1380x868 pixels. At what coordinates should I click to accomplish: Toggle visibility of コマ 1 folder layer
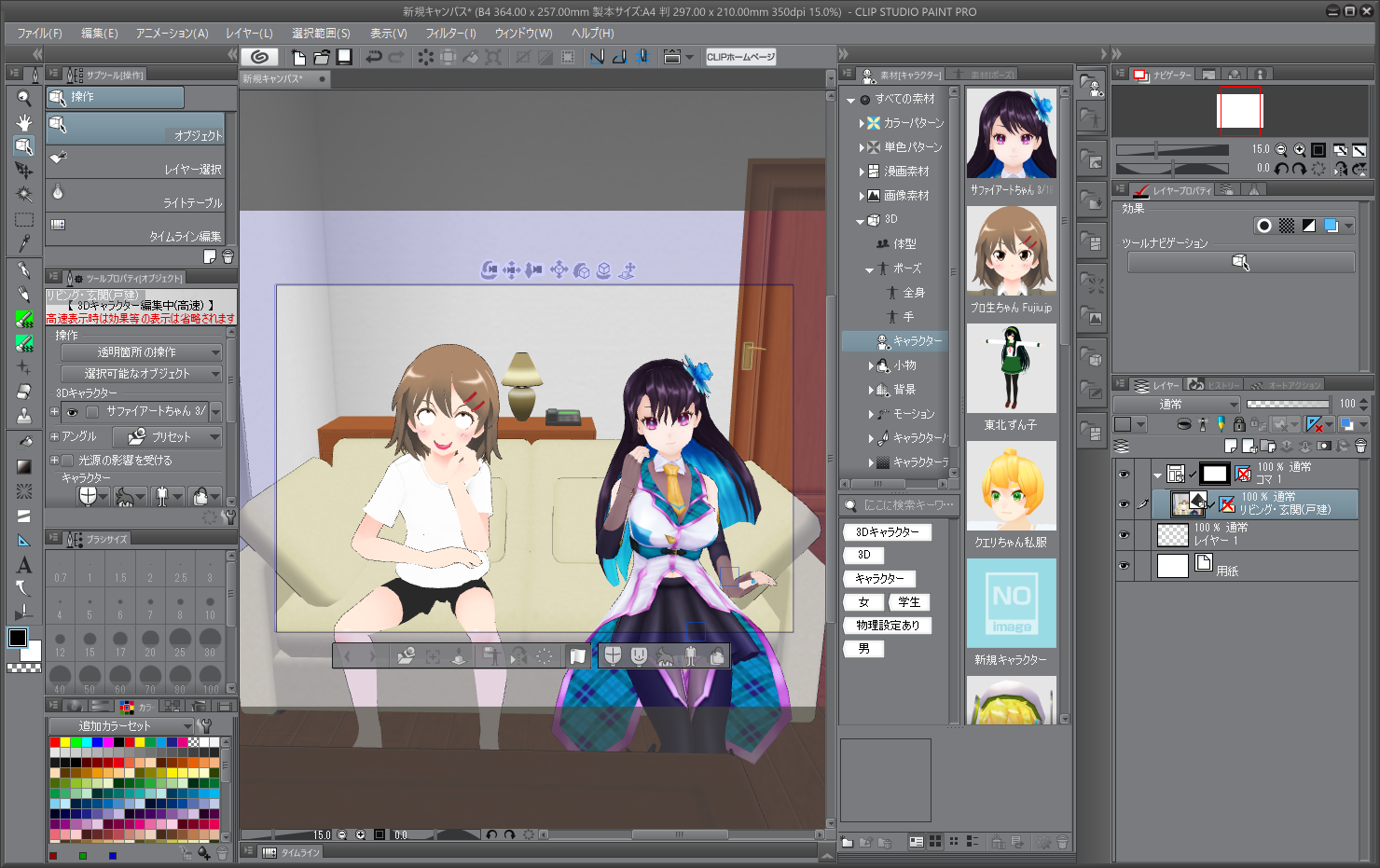coord(1124,474)
